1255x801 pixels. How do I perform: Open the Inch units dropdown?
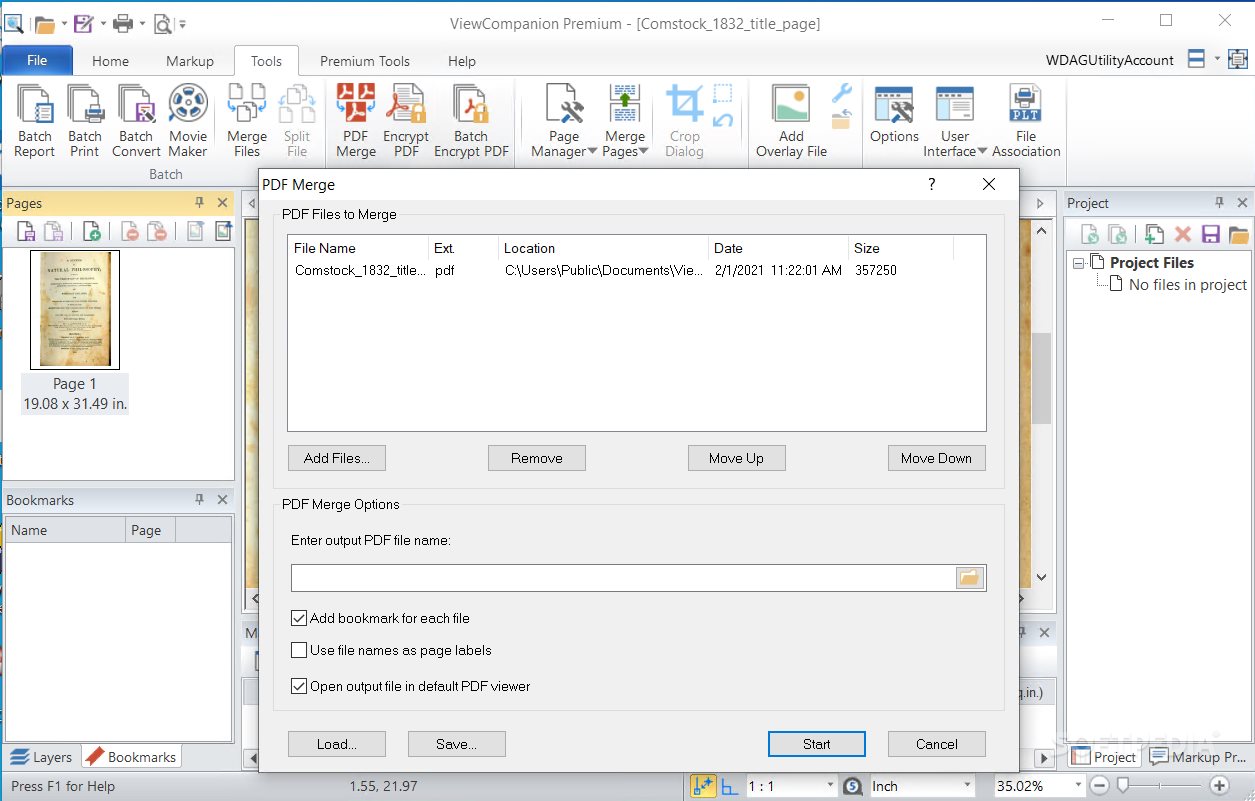[x=967, y=786]
